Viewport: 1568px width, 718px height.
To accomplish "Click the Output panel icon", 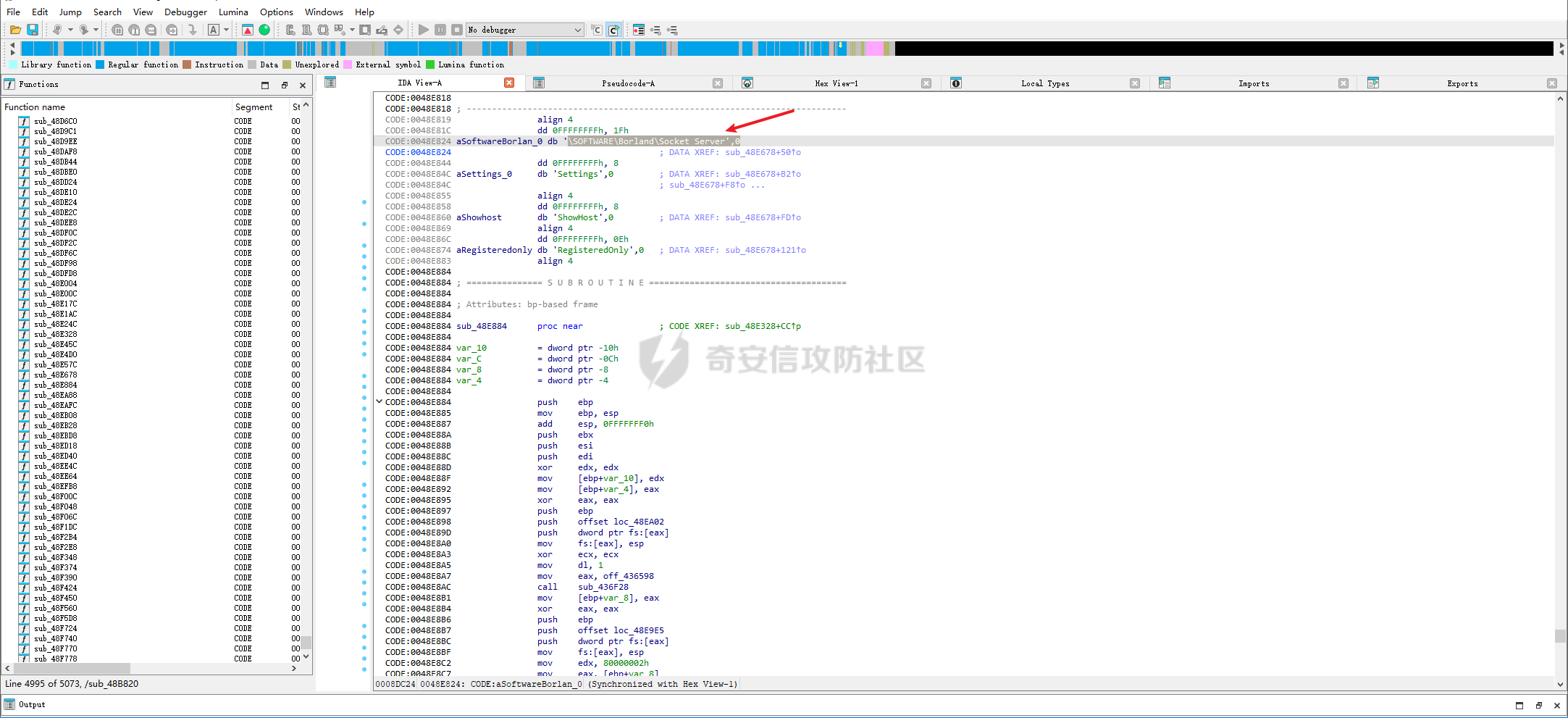I will (9, 704).
